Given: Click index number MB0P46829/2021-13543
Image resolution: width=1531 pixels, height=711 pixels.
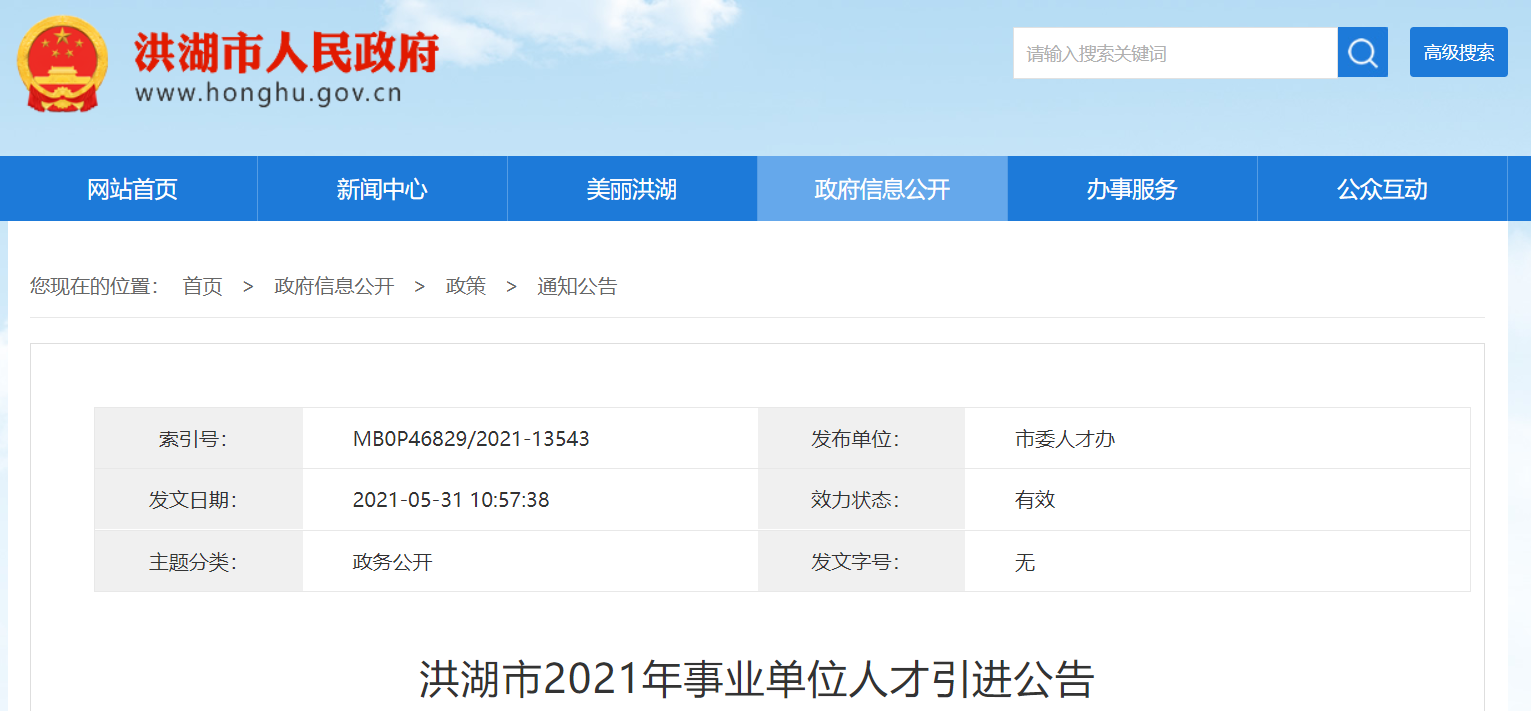Looking at the screenshot, I should point(471,439).
